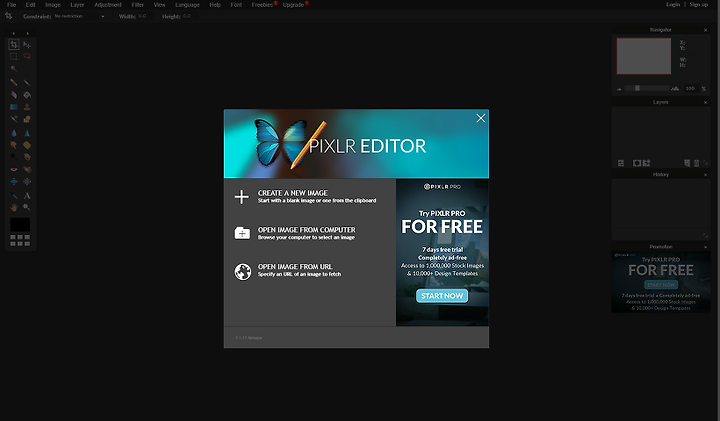Open the File menu
720x421 pixels.
[11, 5]
